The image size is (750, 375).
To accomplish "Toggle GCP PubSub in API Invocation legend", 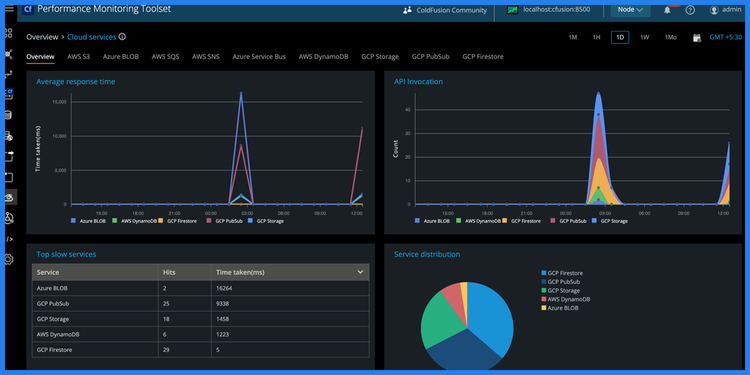I will (x=567, y=221).
